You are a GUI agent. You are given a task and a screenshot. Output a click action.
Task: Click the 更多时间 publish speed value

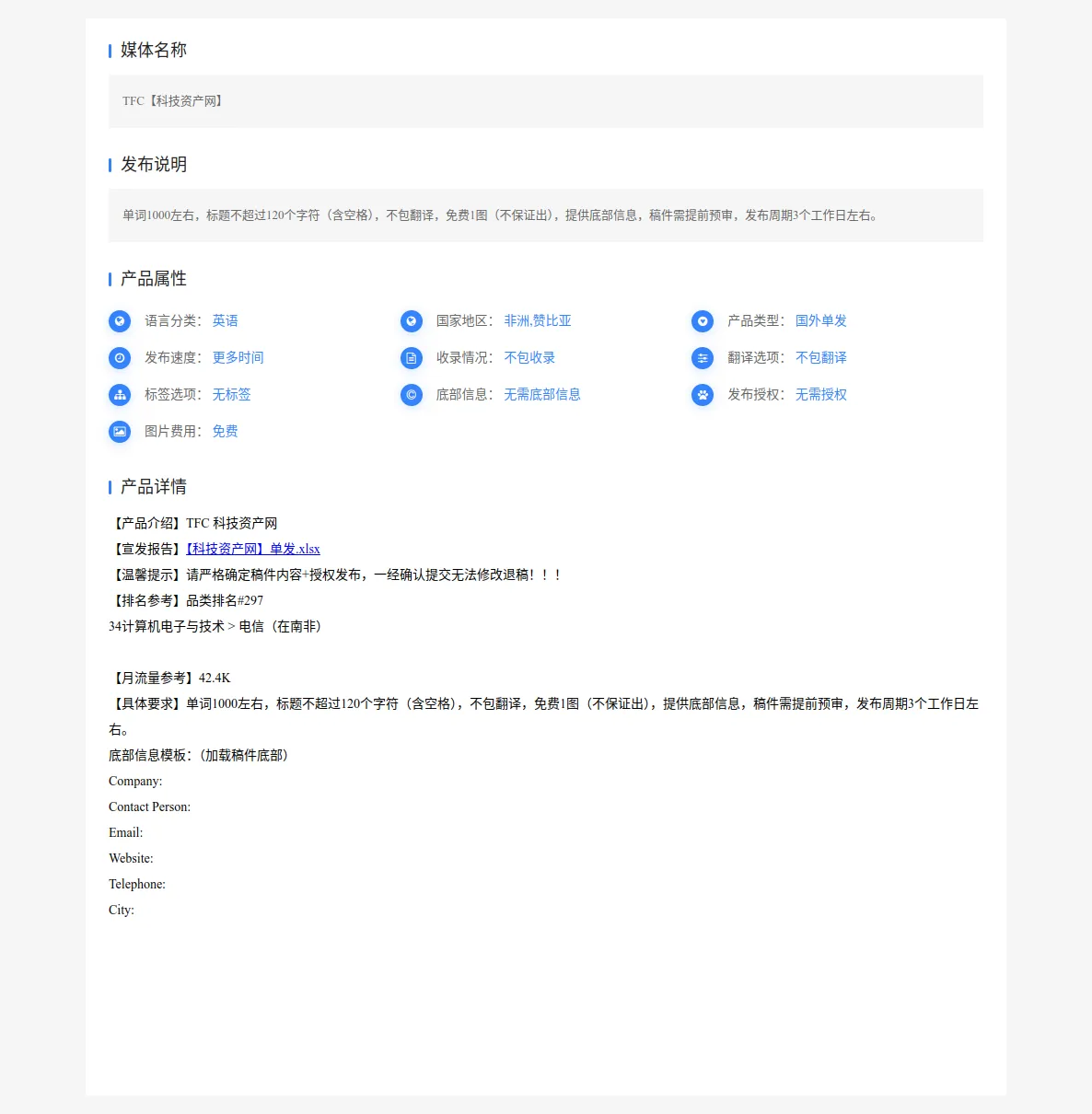(x=238, y=357)
